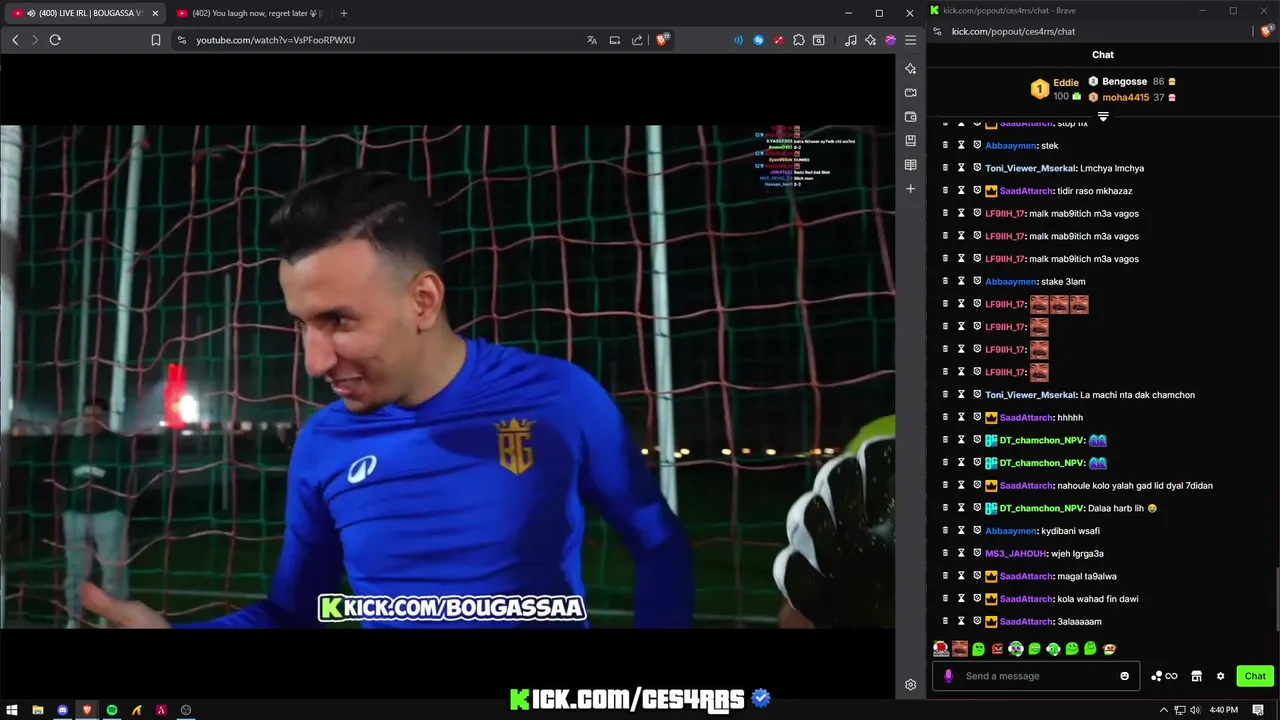
Task: Delete the 'stek' message by Abbaaymen
Action: click(x=945, y=145)
